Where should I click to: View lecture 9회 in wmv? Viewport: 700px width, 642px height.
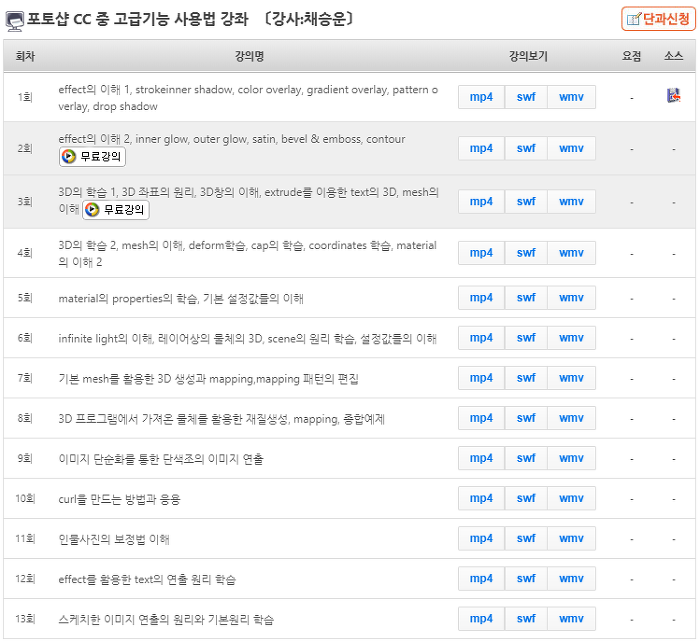[571, 459]
